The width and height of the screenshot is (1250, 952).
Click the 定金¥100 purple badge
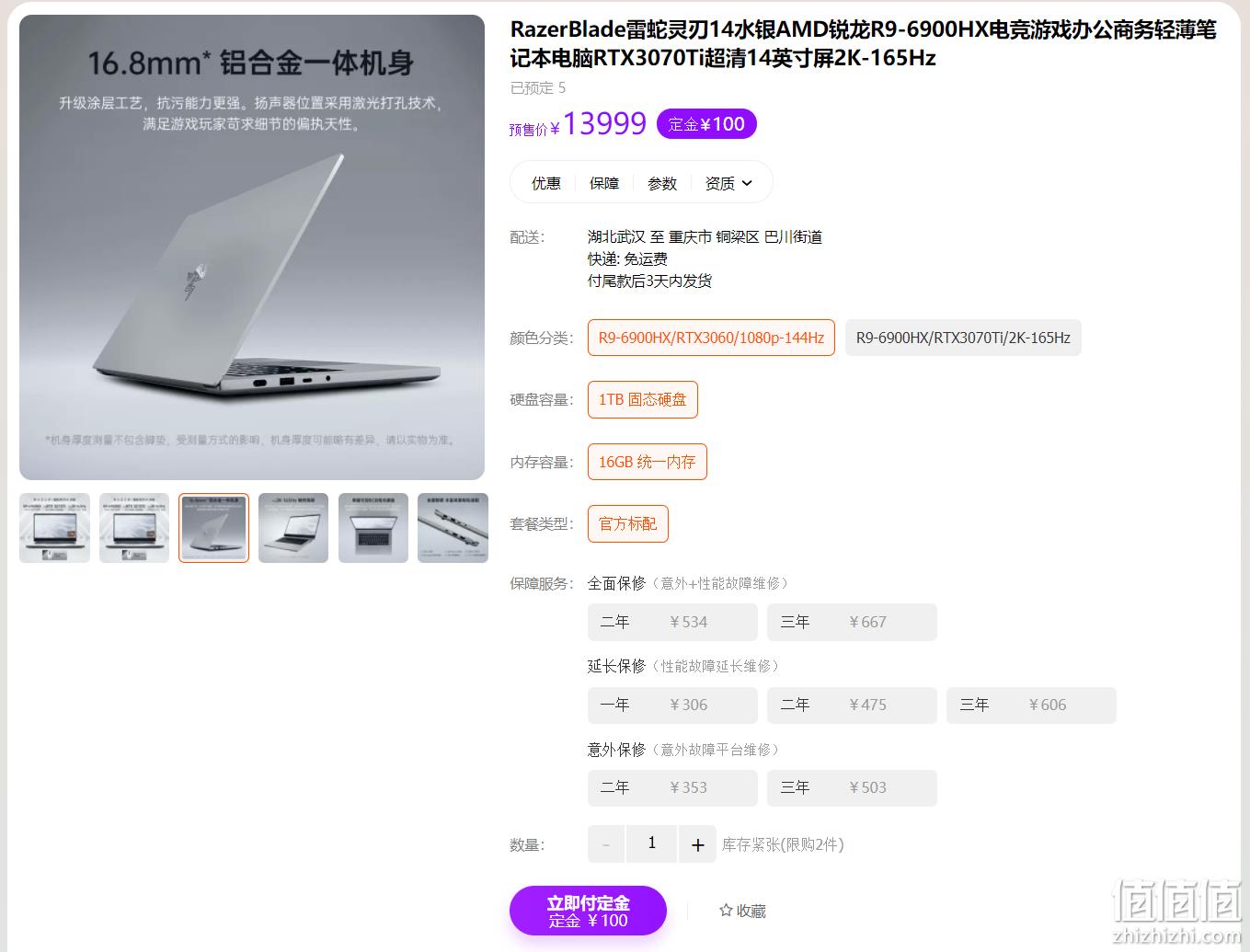[706, 124]
